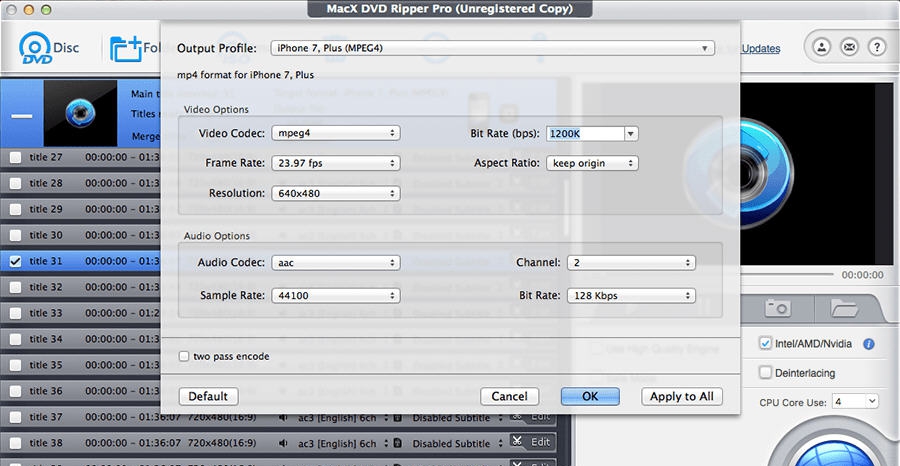The width and height of the screenshot is (900, 466).
Task: Click the Cancel button
Action: pos(510,397)
